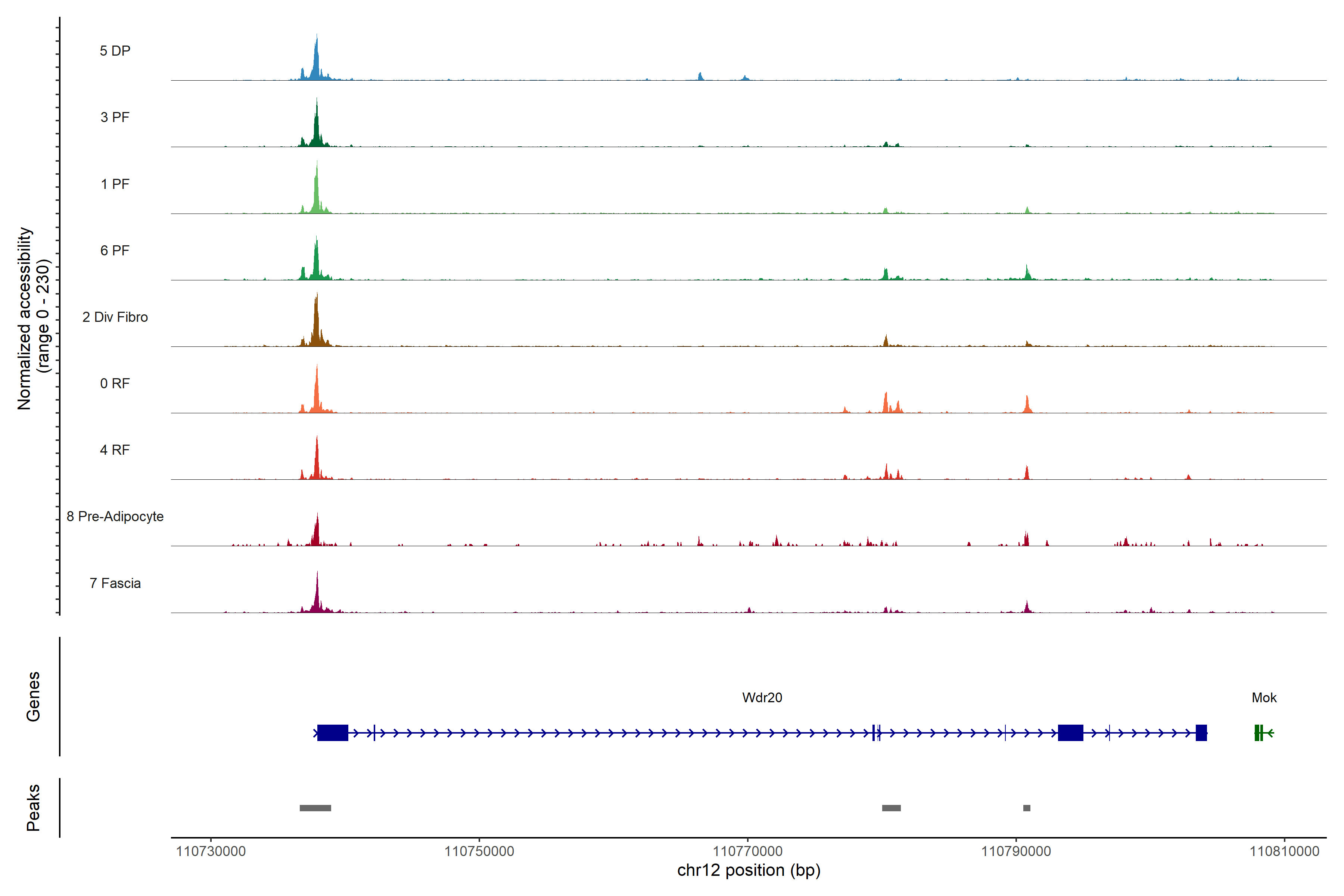Click the smallest rightmost peak bar
This screenshot has height=896, width=1344.
tap(1026, 808)
